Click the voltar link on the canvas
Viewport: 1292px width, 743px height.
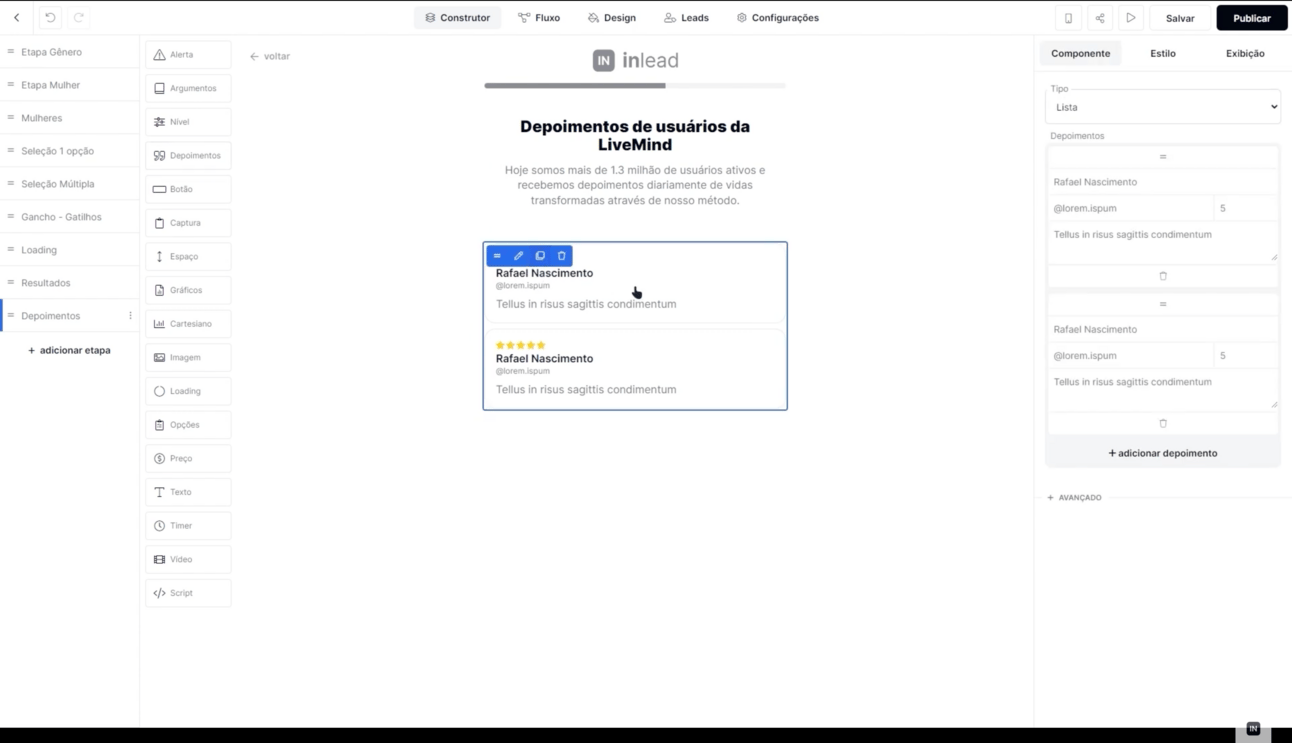point(270,56)
